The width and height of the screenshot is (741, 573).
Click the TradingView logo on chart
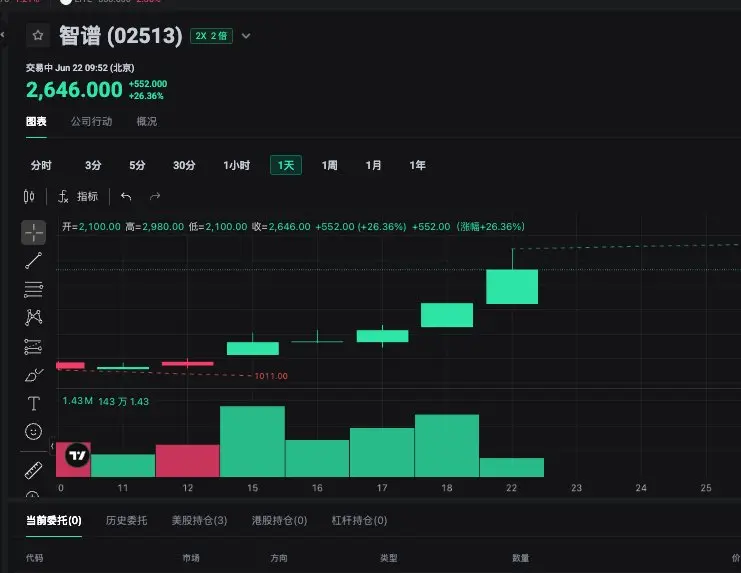pos(77,455)
